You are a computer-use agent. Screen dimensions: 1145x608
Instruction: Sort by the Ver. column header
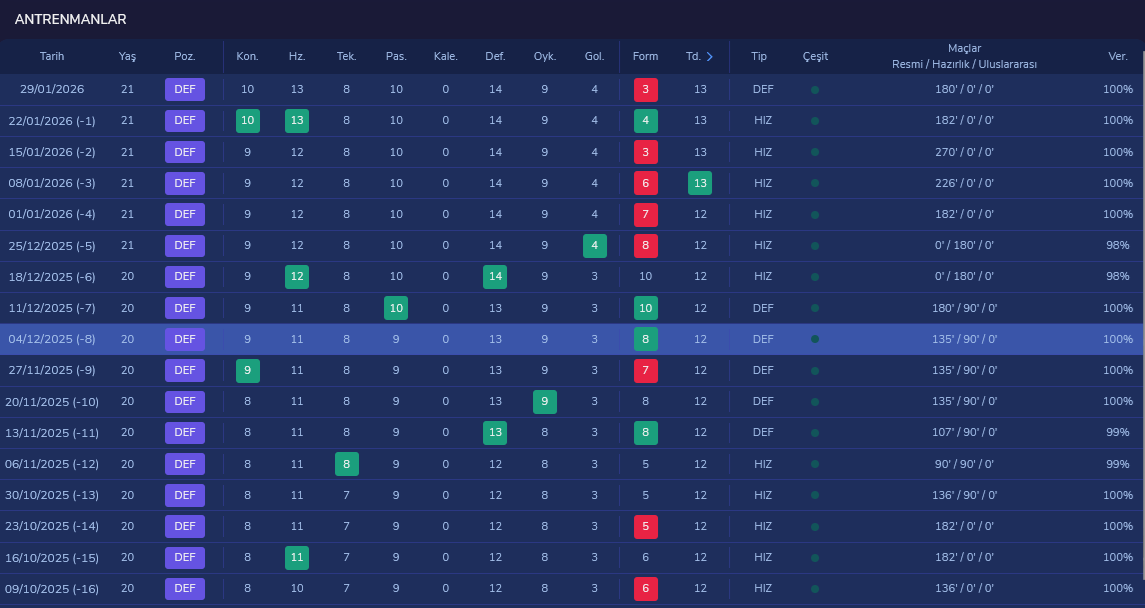(1118, 56)
